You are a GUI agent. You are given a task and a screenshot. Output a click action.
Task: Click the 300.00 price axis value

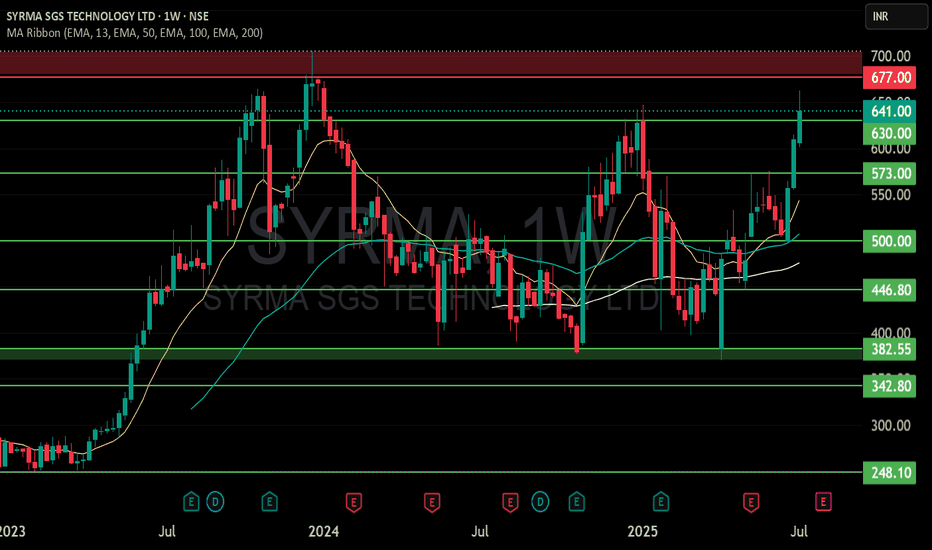pos(890,426)
